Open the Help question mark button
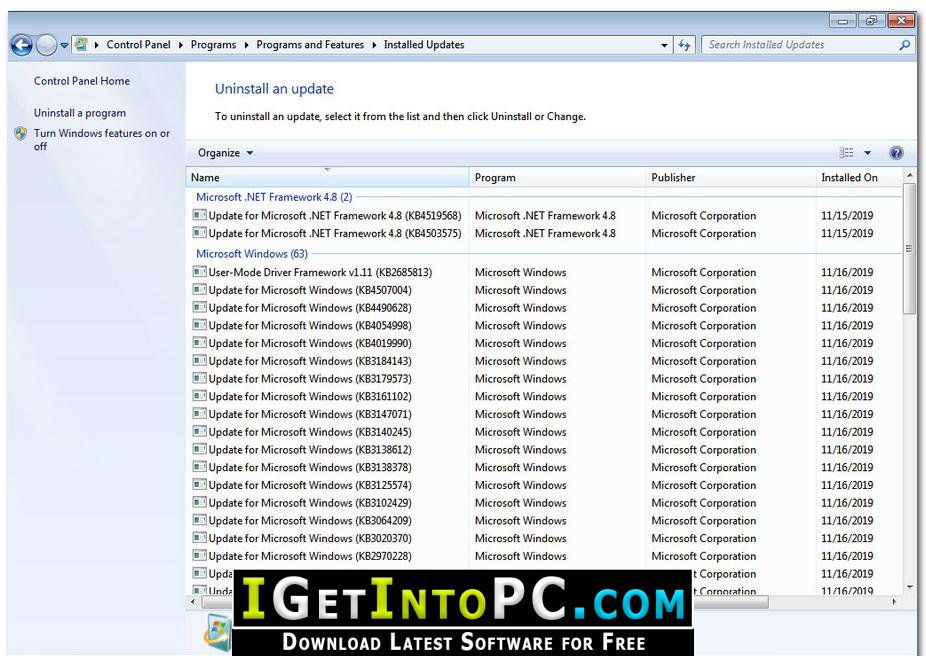 (x=896, y=153)
